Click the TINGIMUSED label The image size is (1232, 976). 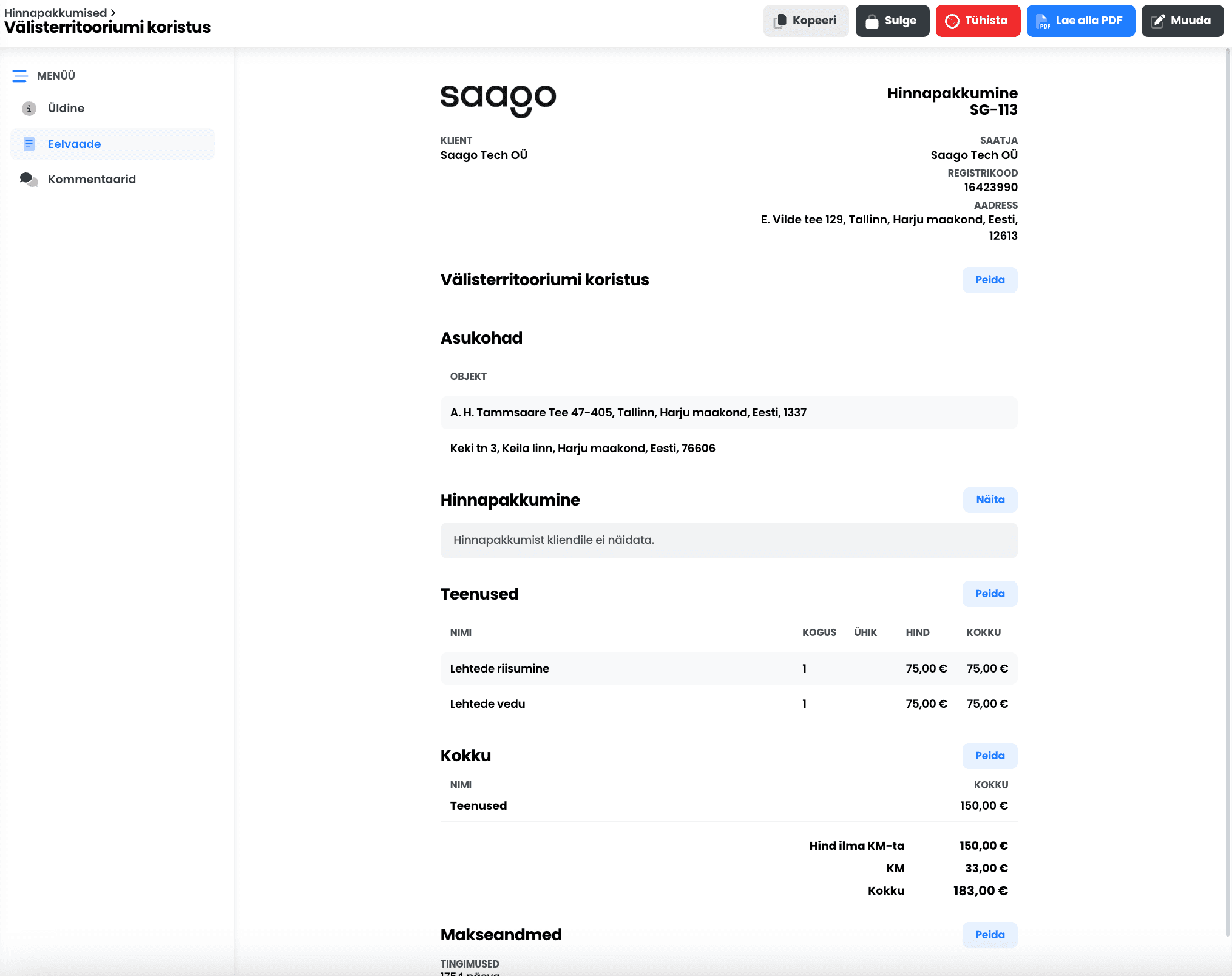[x=469, y=964]
